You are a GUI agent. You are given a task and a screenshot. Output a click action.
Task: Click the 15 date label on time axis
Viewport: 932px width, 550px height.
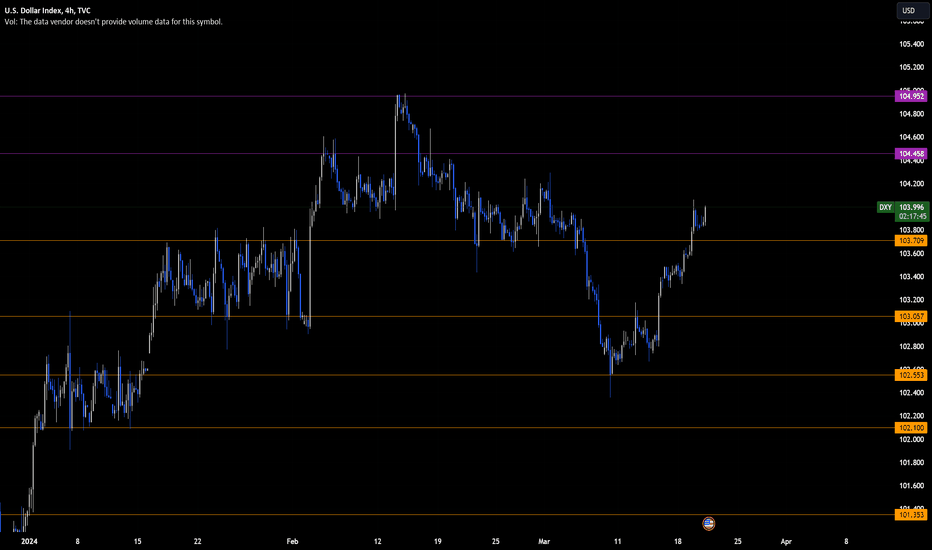(x=137, y=542)
